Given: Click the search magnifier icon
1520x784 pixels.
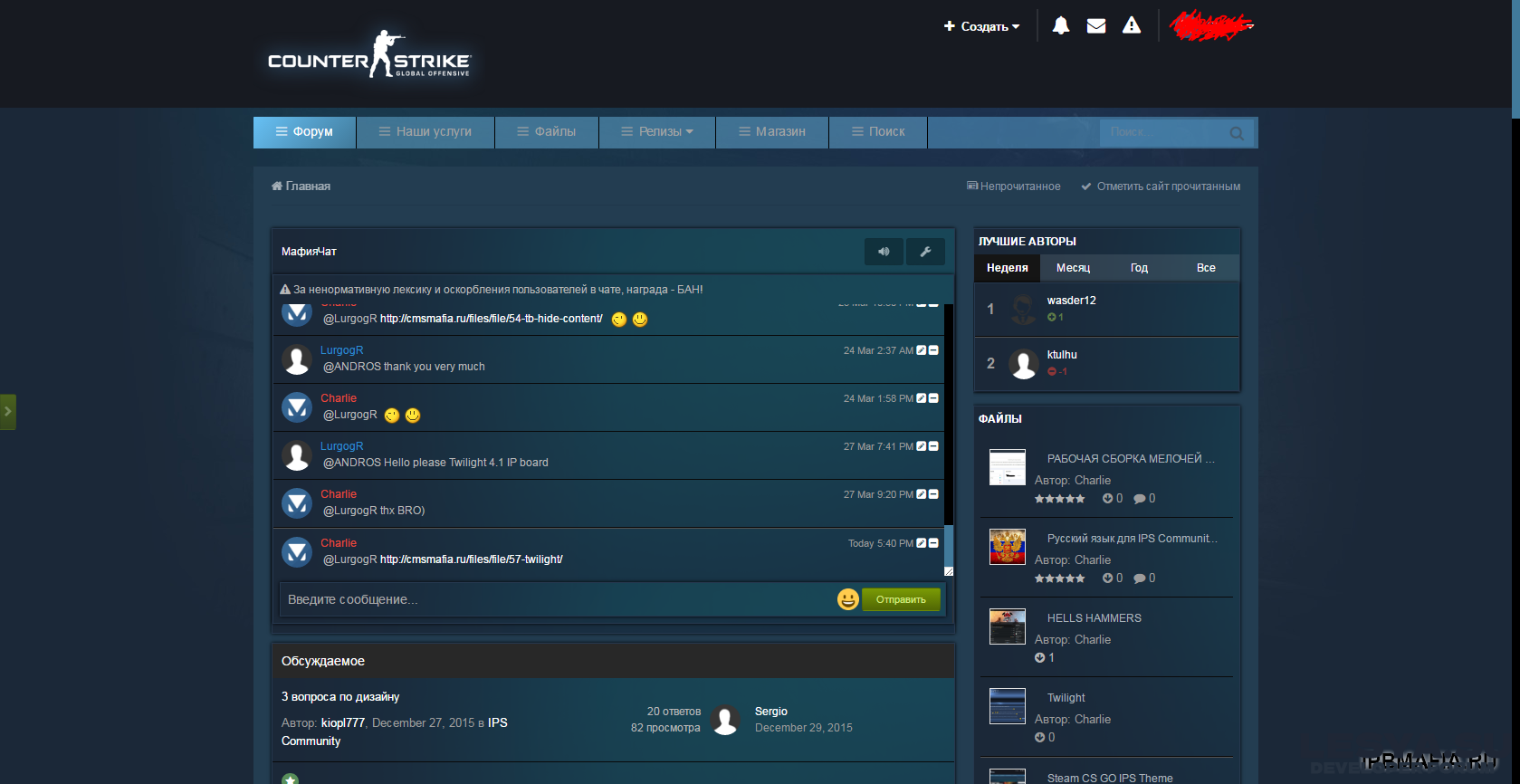Looking at the screenshot, I should pyautogui.click(x=1237, y=133).
